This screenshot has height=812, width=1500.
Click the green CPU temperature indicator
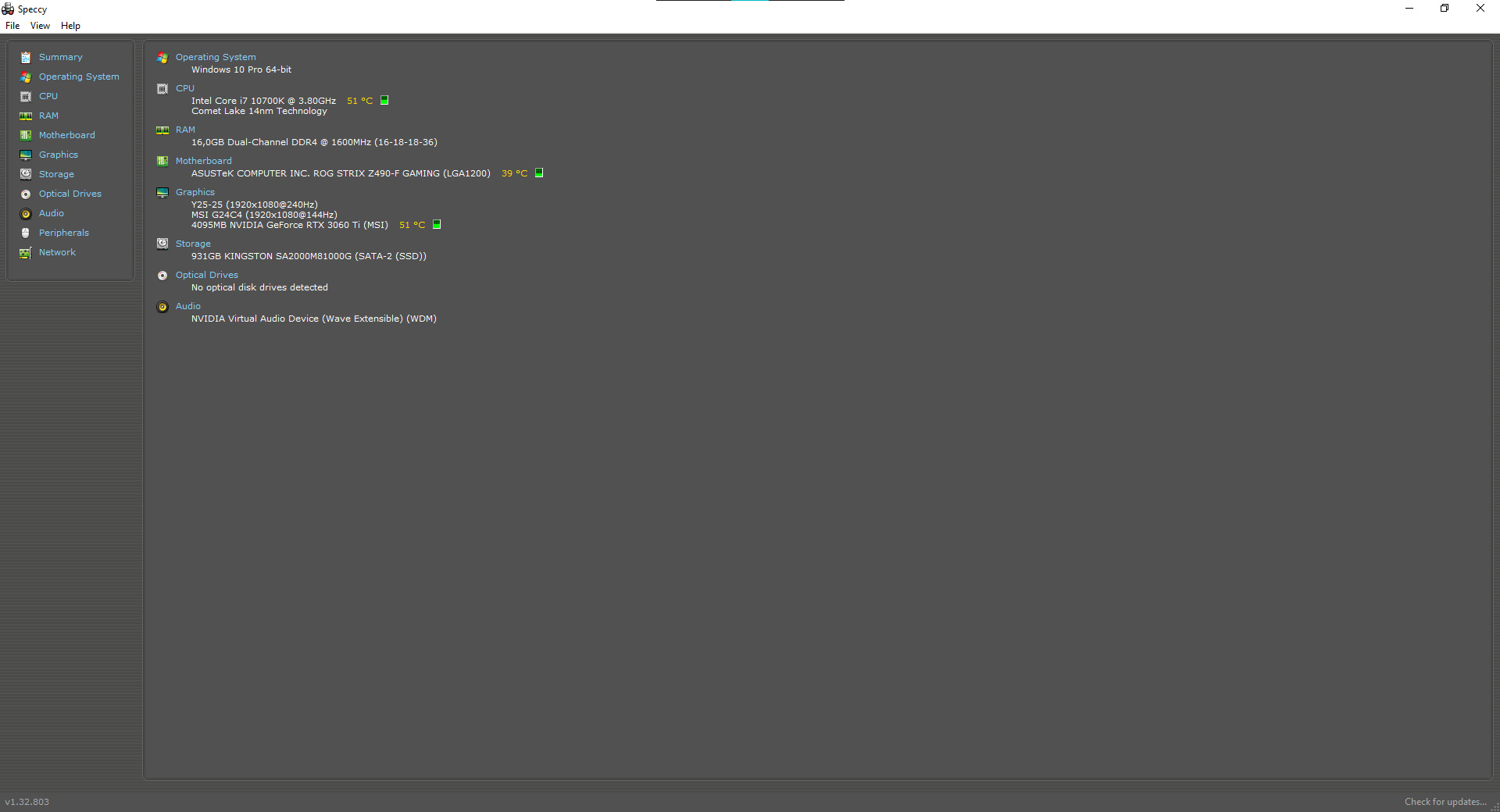(x=384, y=100)
